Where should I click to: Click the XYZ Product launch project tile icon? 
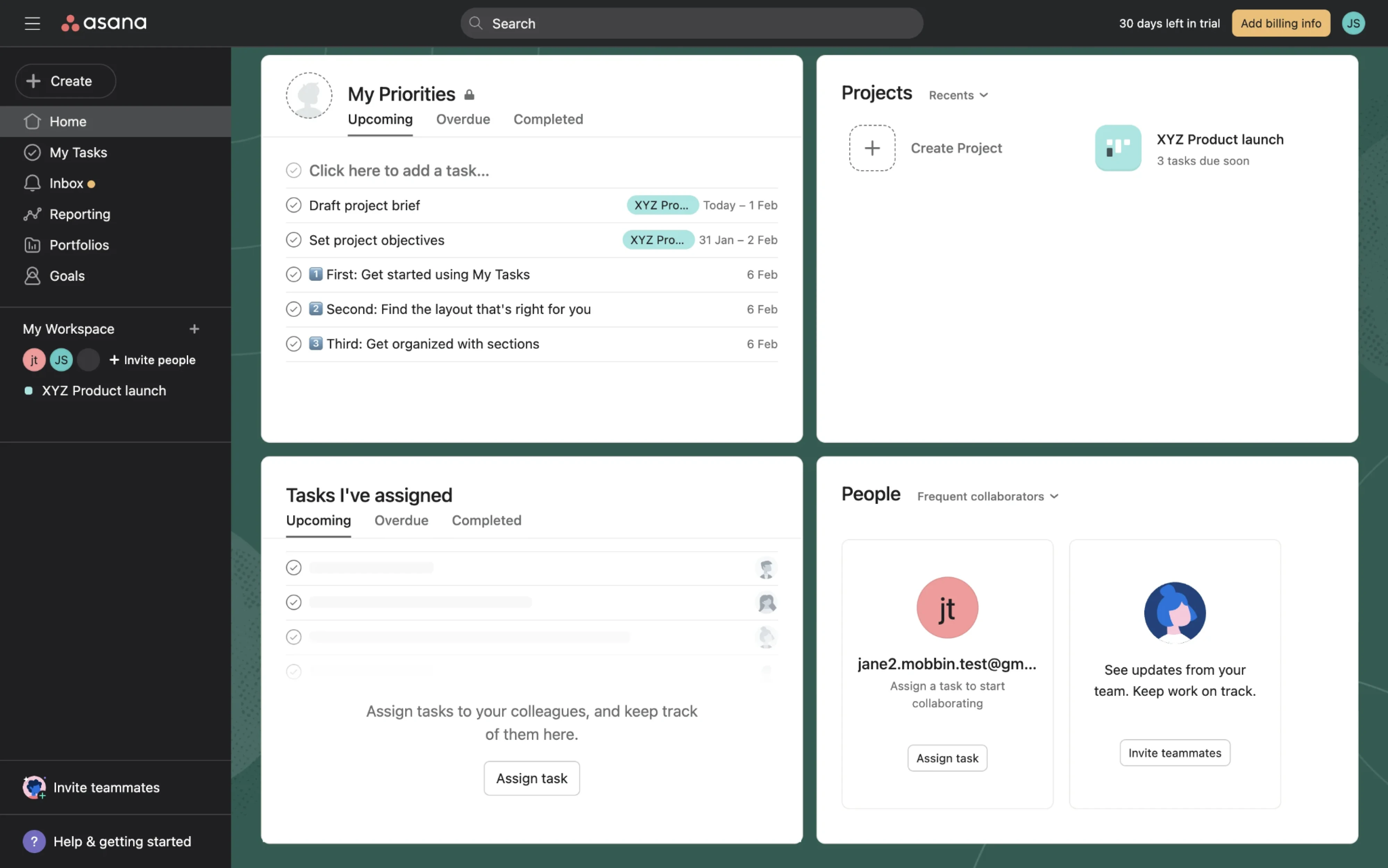(x=1118, y=148)
